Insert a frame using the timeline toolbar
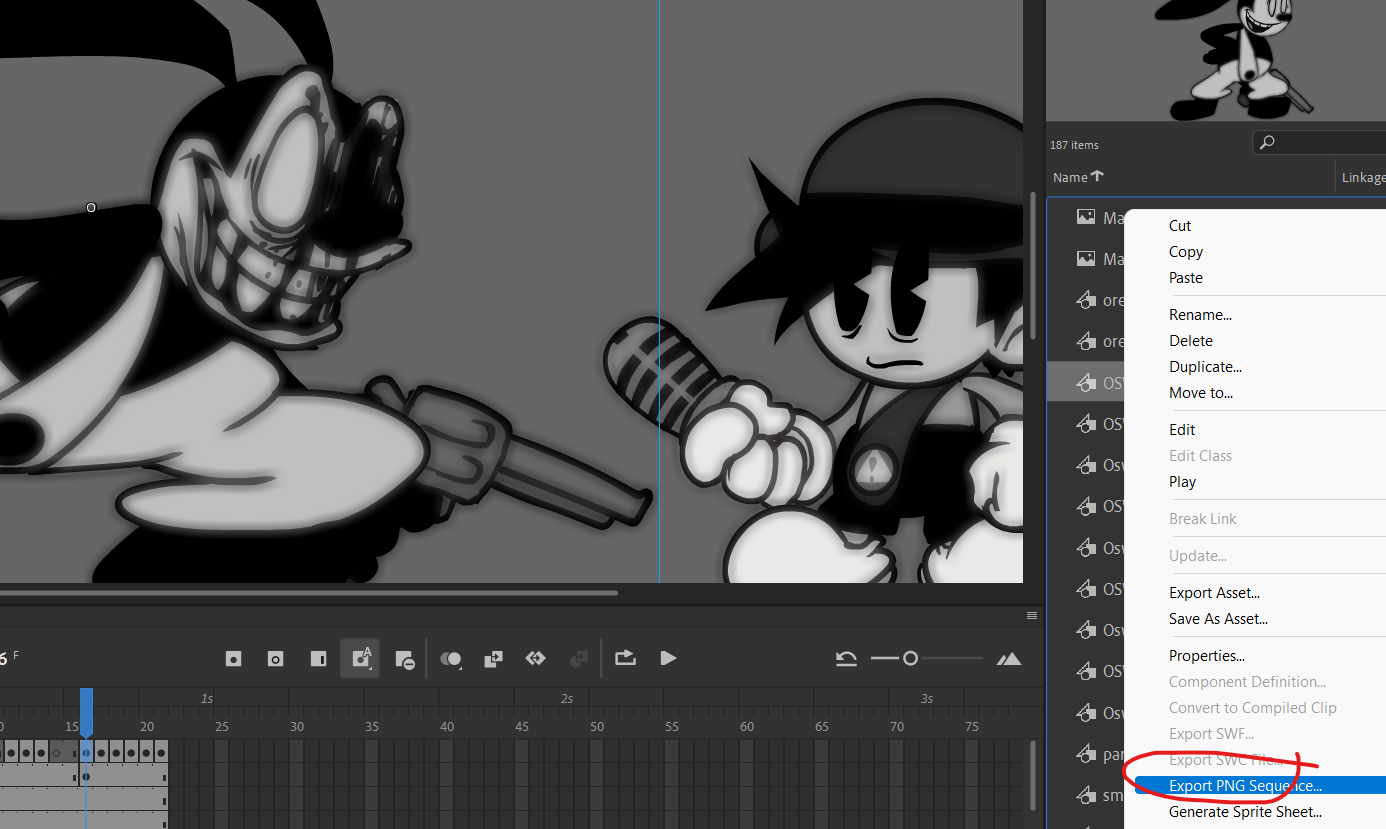1386x829 pixels. click(318, 659)
